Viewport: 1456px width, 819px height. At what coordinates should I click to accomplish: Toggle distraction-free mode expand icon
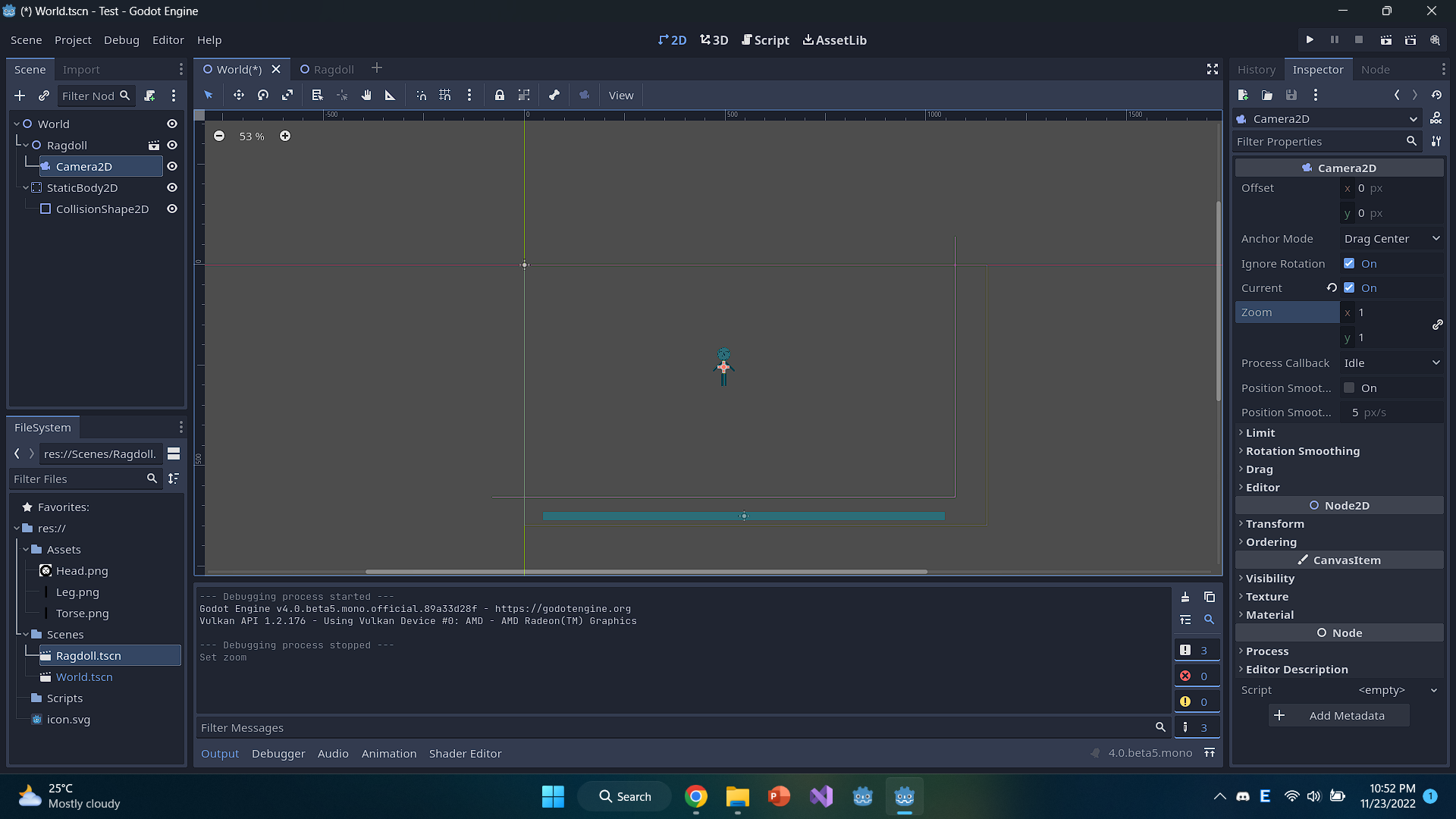pyautogui.click(x=1213, y=70)
